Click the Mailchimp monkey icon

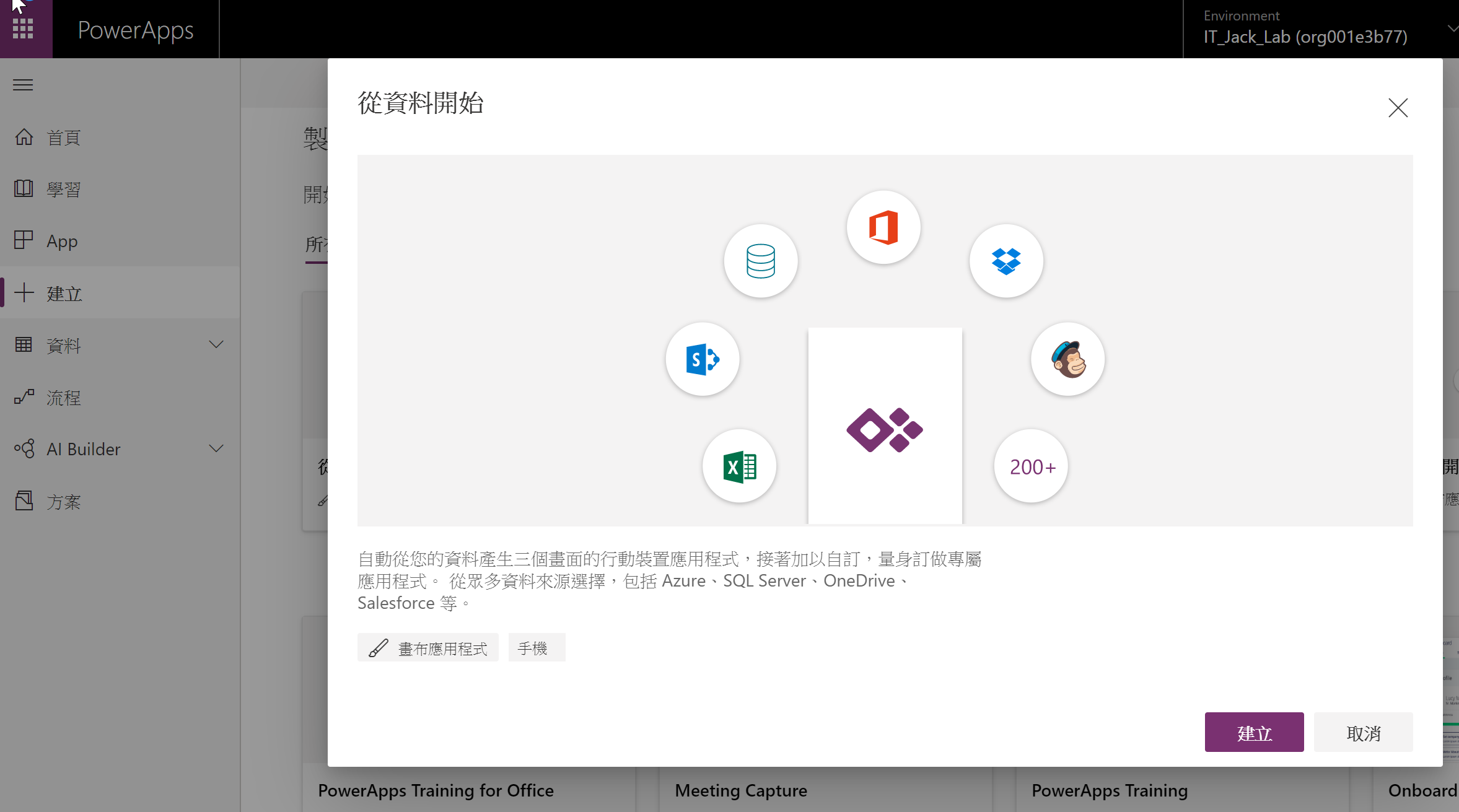[x=1067, y=359]
